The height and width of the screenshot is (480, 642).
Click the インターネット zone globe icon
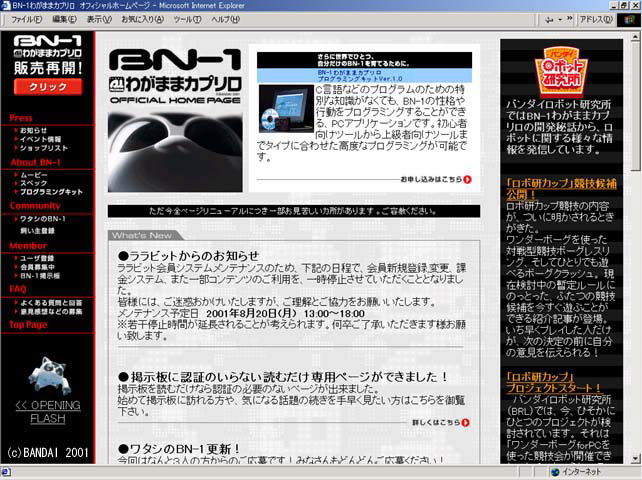pos(555,472)
